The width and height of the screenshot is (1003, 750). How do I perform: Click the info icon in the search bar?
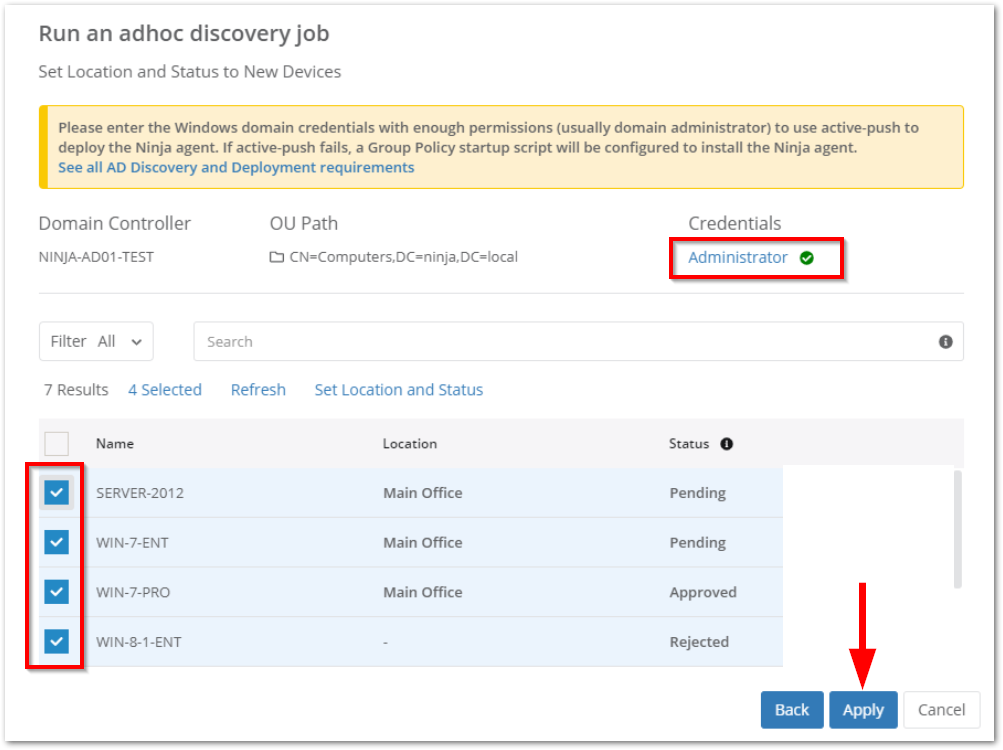pyautogui.click(x=948, y=341)
